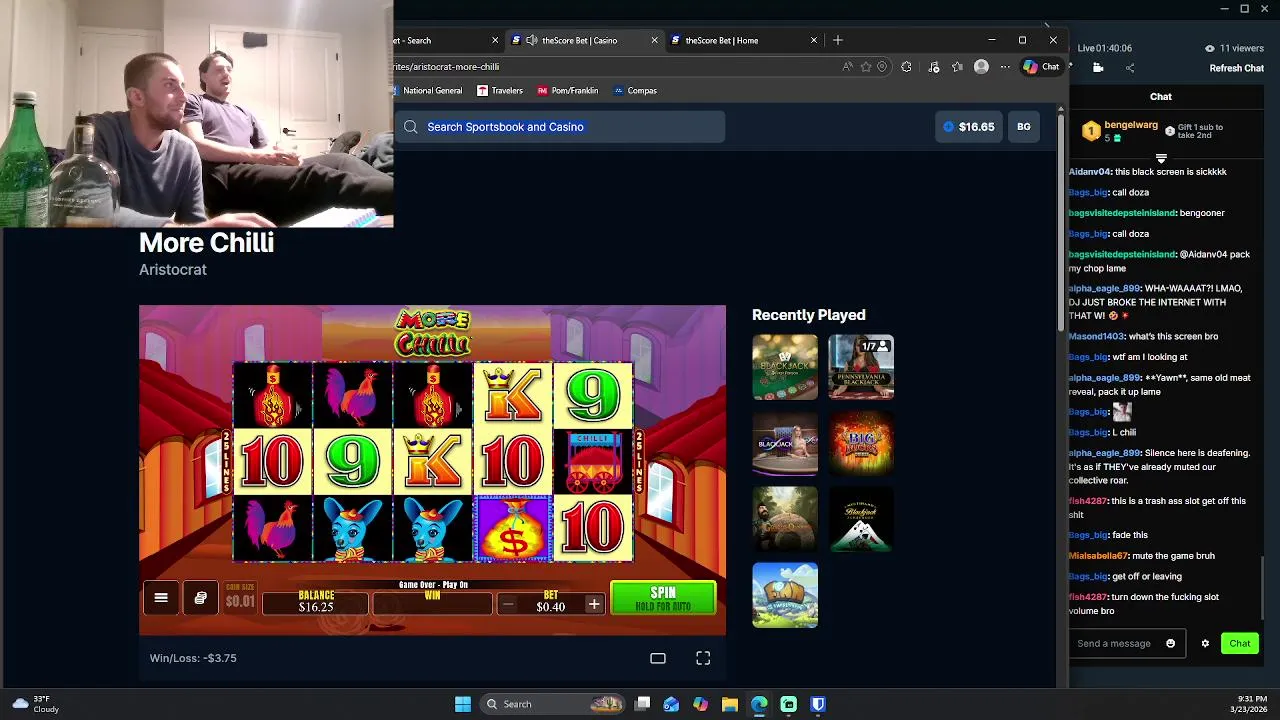The height and width of the screenshot is (720, 1280).
Task: Click Refresh Chat in stream panel
Action: tap(1236, 68)
